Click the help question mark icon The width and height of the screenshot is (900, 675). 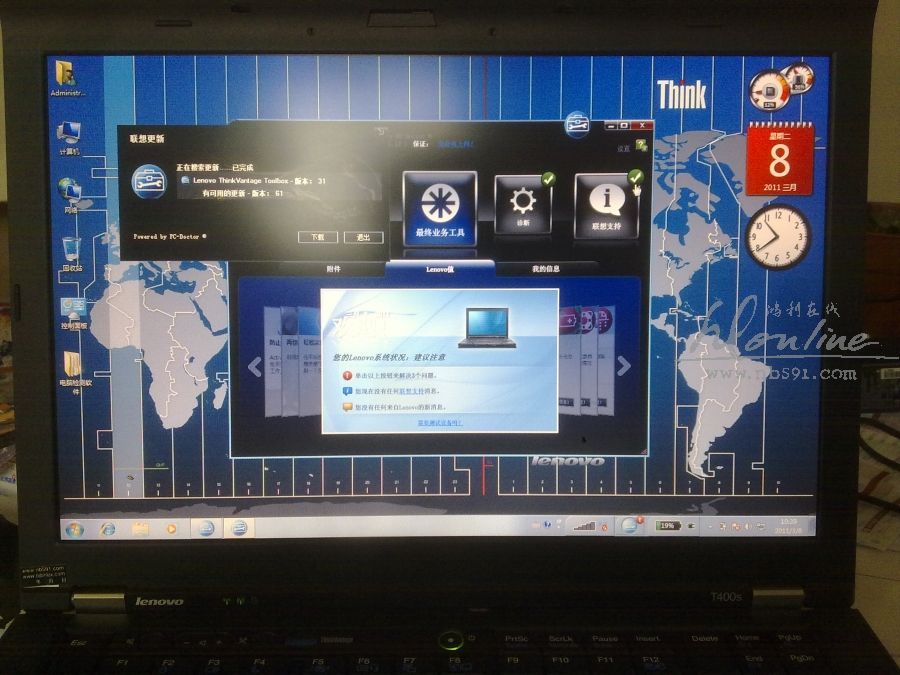tap(642, 146)
